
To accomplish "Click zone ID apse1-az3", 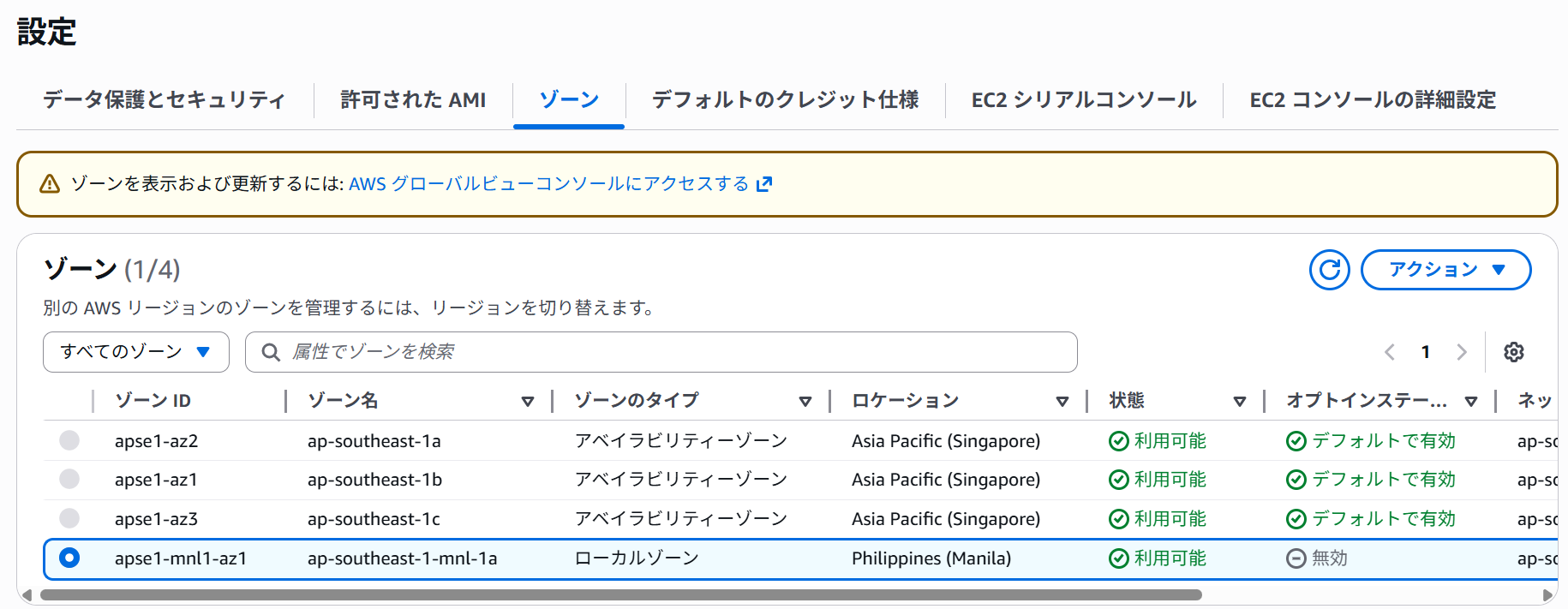I will [156, 519].
